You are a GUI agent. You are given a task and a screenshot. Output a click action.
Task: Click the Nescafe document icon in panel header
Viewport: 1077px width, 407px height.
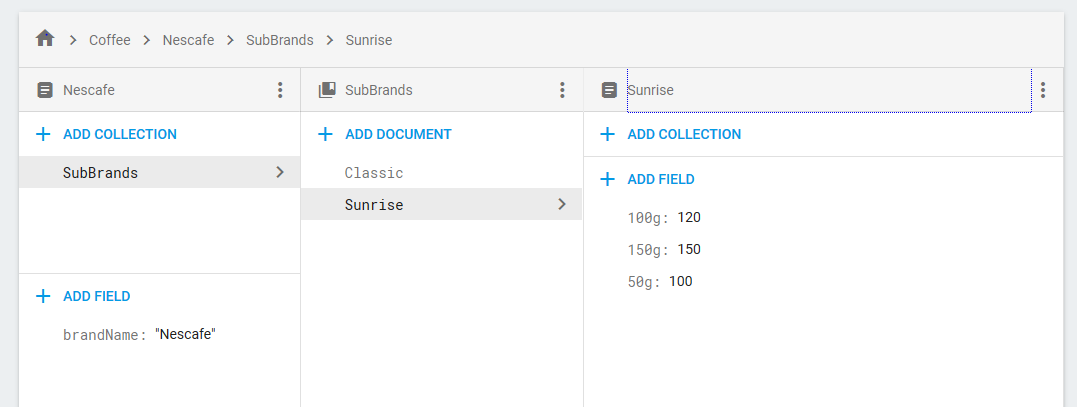point(44,90)
